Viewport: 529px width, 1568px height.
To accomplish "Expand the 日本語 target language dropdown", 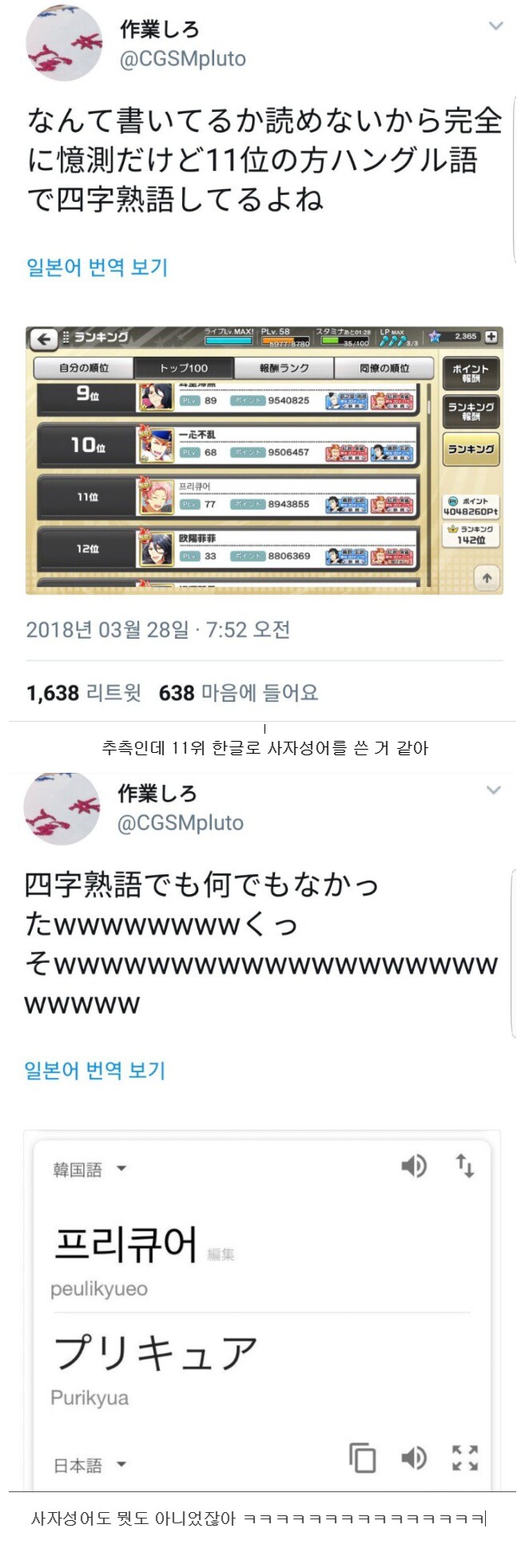I will click(x=89, y=1465).
